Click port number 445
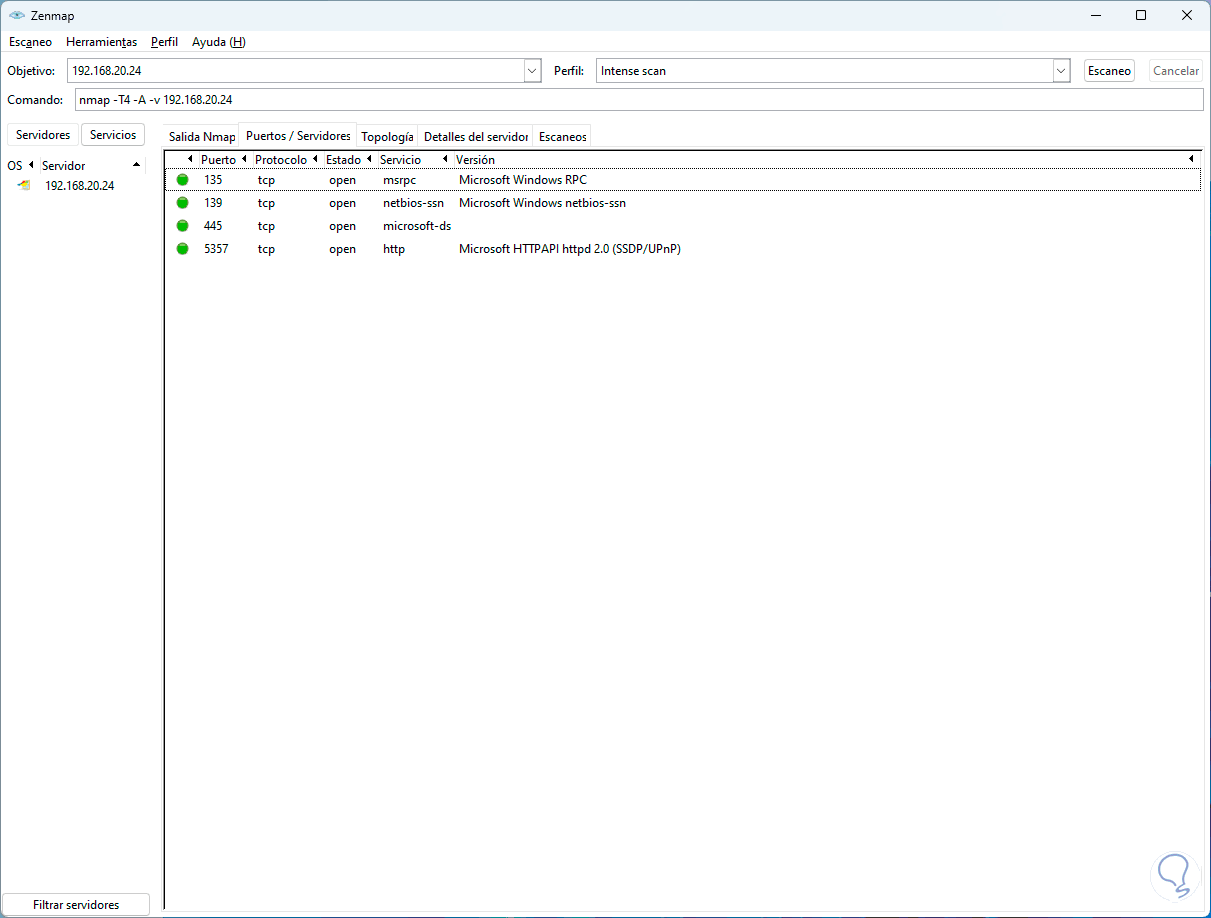1211x918 pixels. tap(213, 226)
